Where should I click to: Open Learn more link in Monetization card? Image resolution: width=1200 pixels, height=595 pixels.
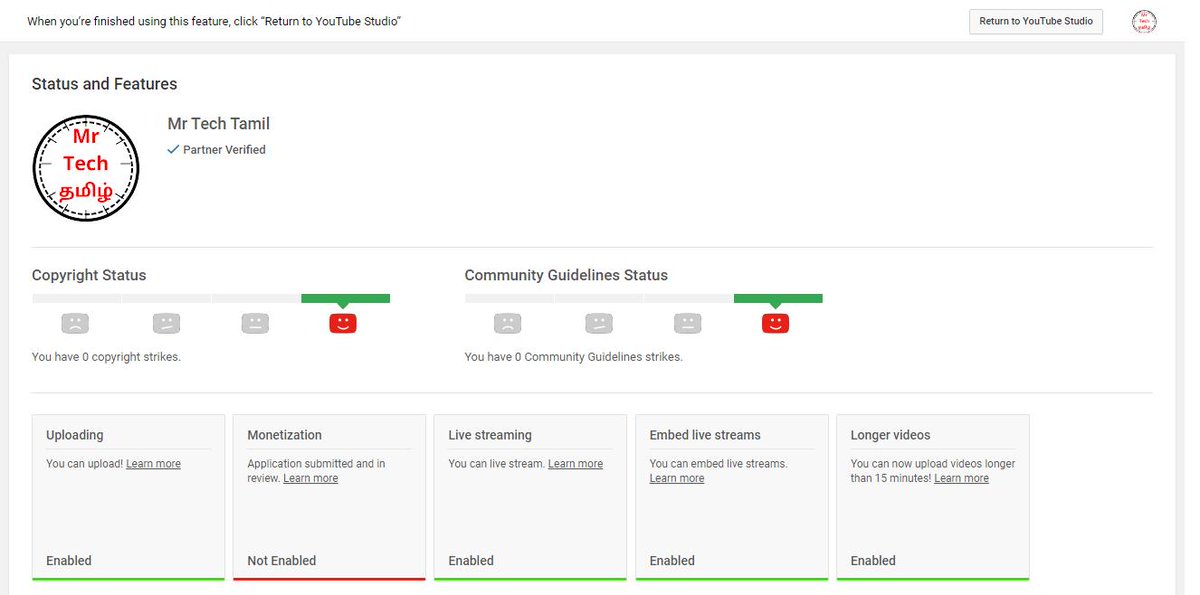coord(311,478)
